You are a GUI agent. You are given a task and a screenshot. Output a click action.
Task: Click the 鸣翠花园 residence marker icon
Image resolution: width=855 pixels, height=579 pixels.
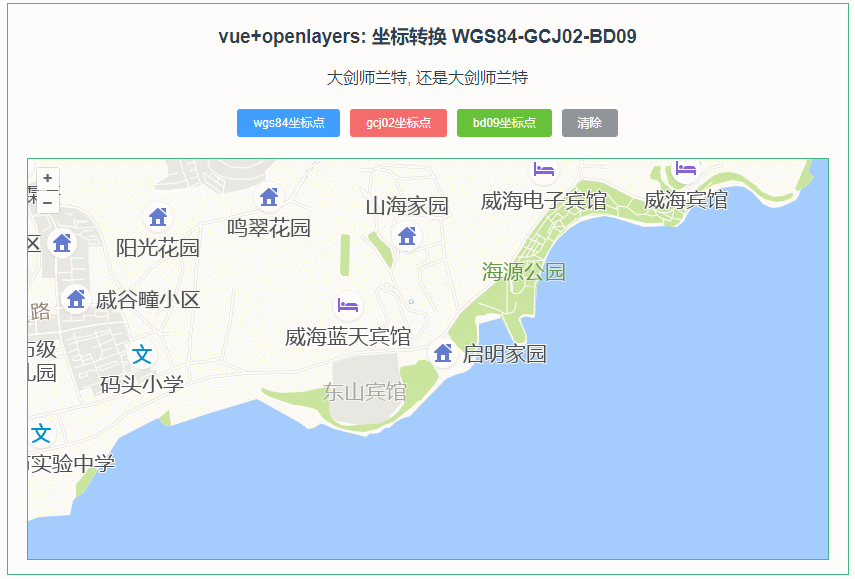click(x=268, y=196)
